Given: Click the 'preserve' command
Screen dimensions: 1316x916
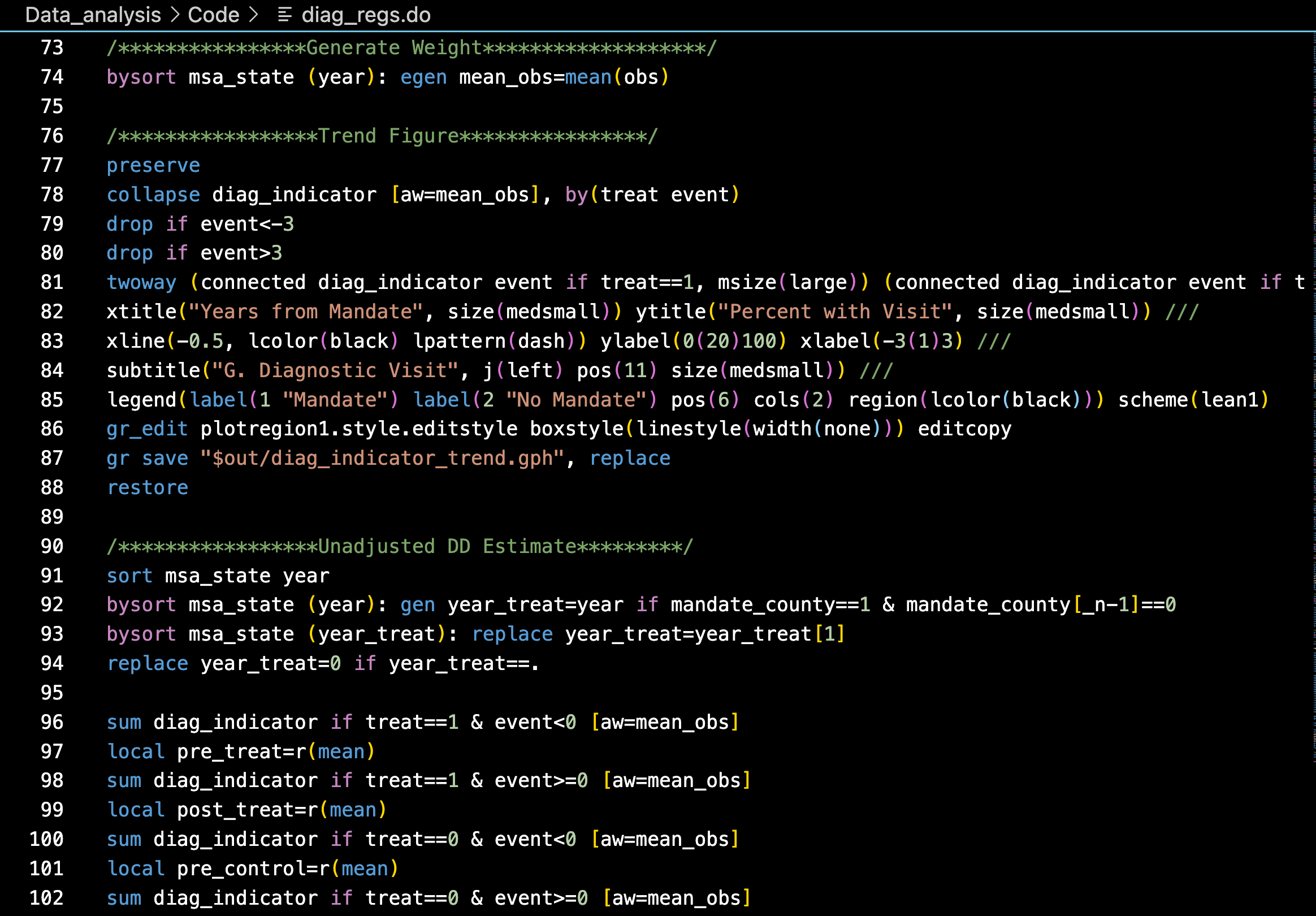Looking at the screenshot, I should point(153,165).
